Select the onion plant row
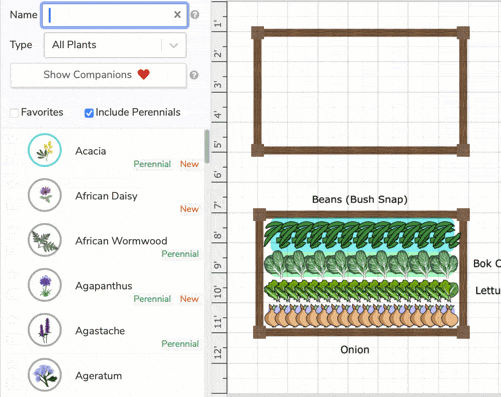The height and width of the screenshot is (397, 501). (x=362, y=316)
